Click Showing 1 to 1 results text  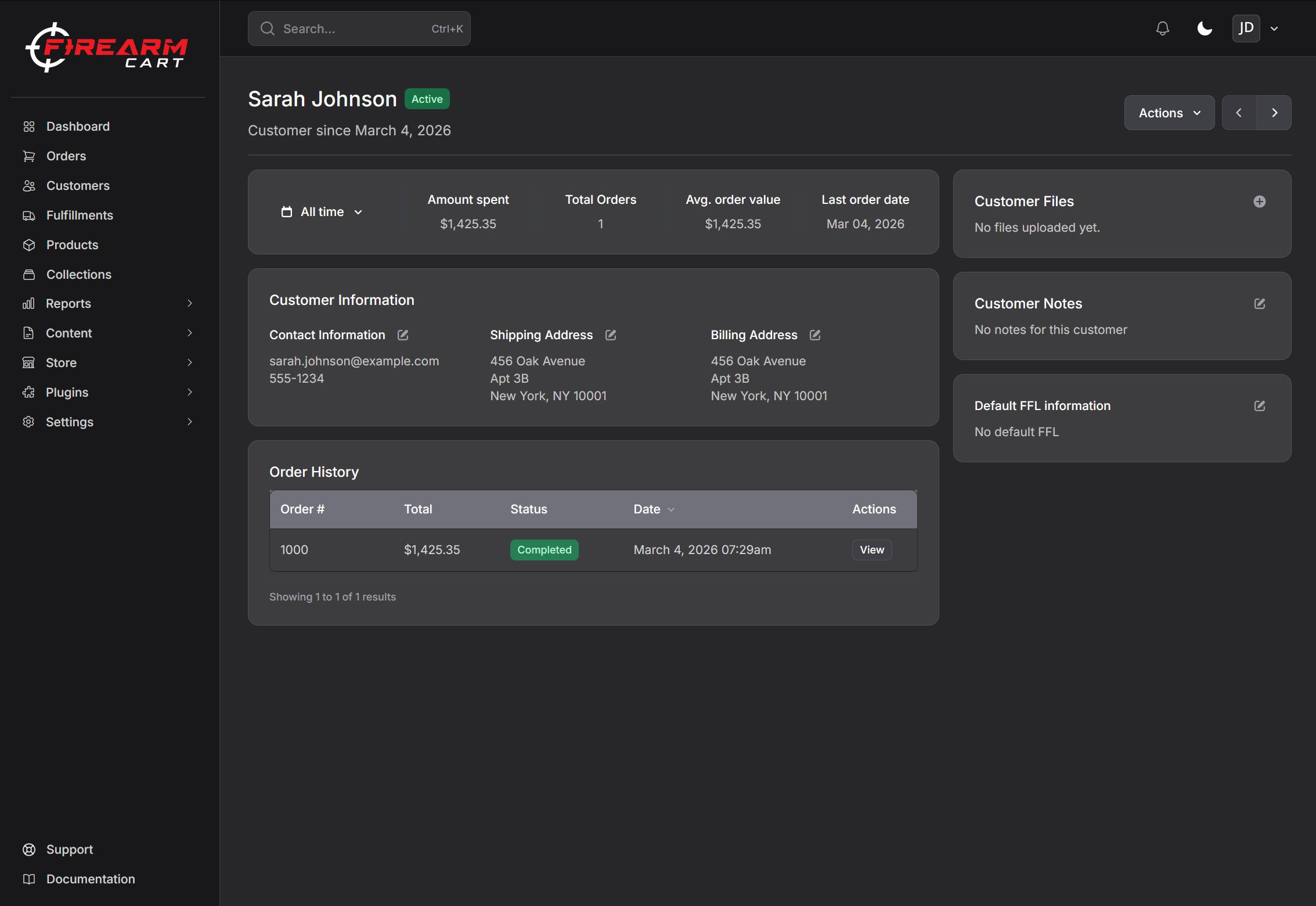333,597
